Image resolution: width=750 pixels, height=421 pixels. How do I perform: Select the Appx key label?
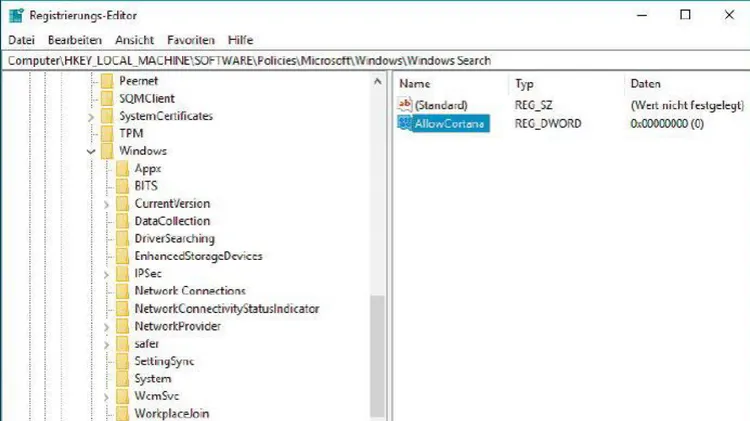pos(148,168)
